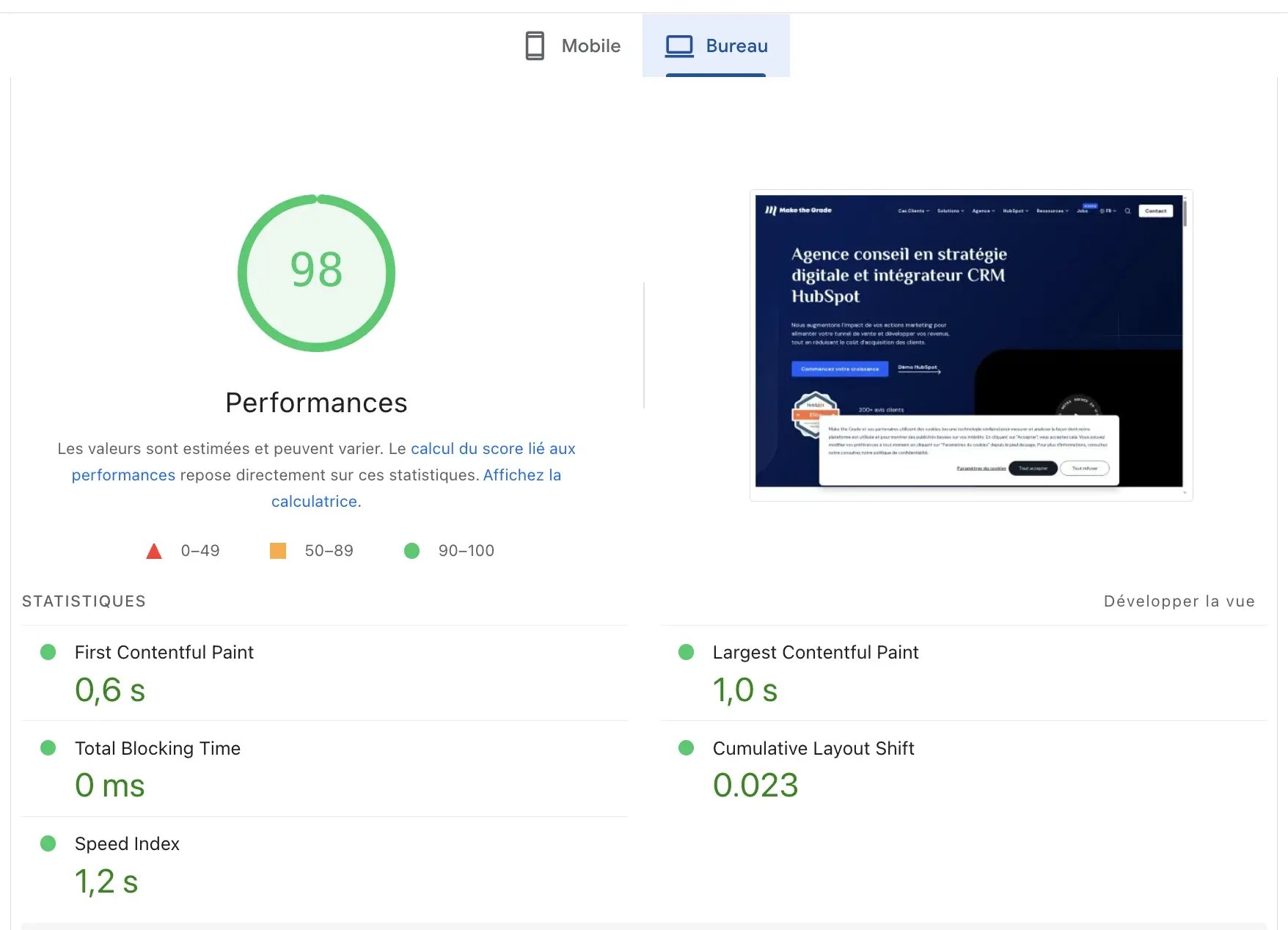1288x930 pixels.
Task: Click the green dot next to Speed Index
Action: 48,844
